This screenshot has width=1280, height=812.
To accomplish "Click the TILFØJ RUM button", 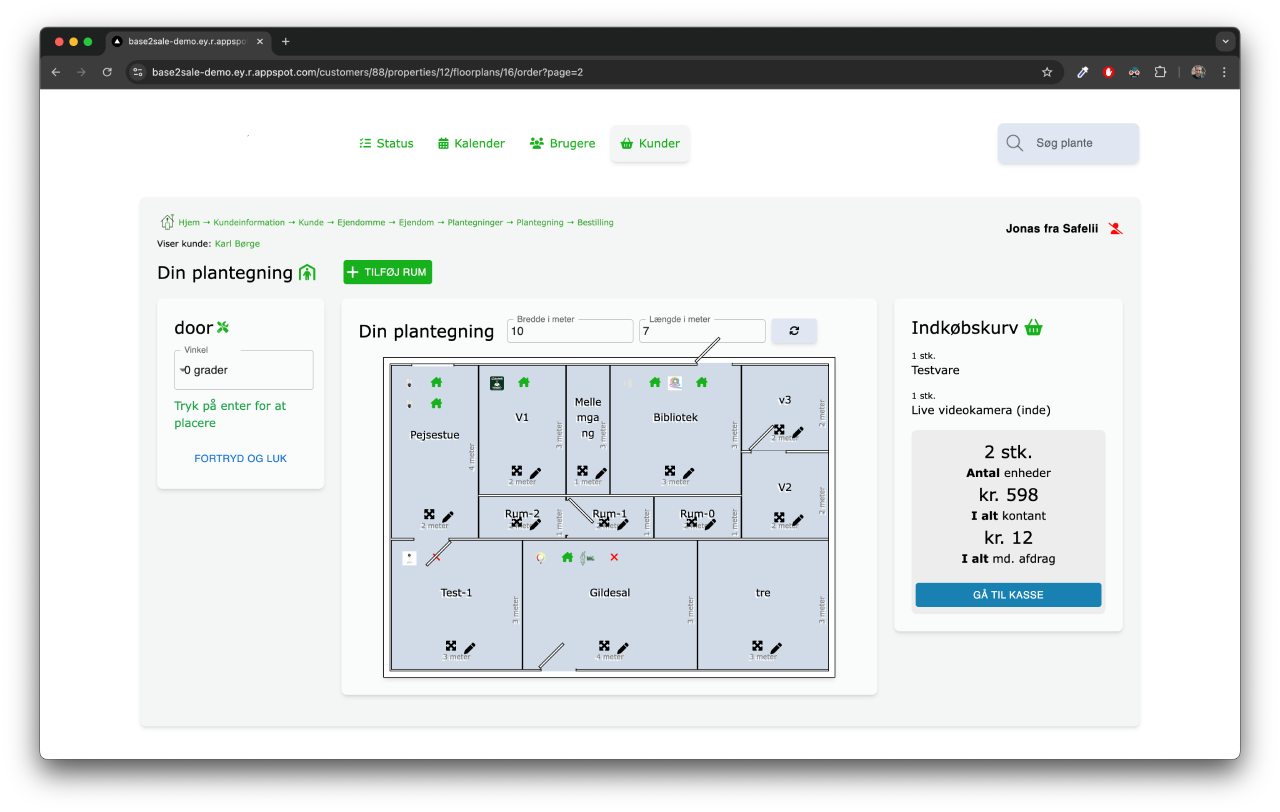I will (388, 272).
